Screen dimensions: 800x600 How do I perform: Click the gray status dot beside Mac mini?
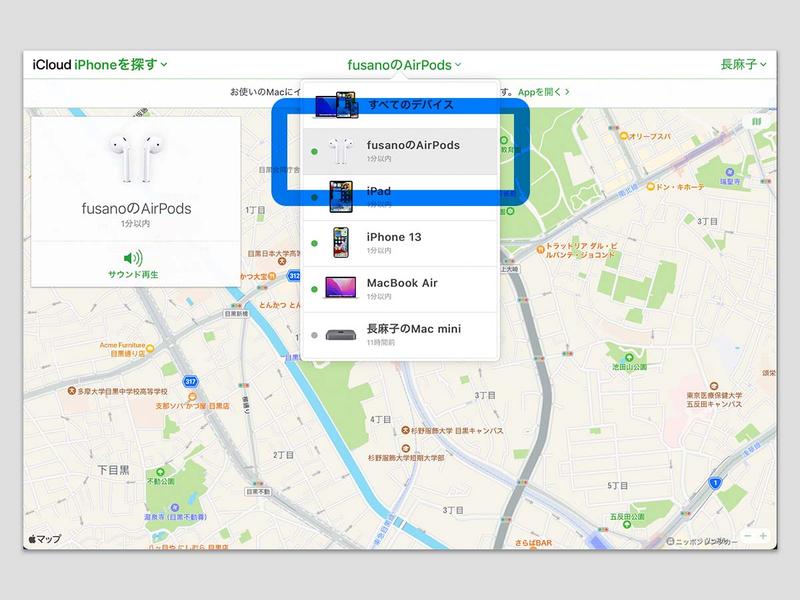[314, 335]
